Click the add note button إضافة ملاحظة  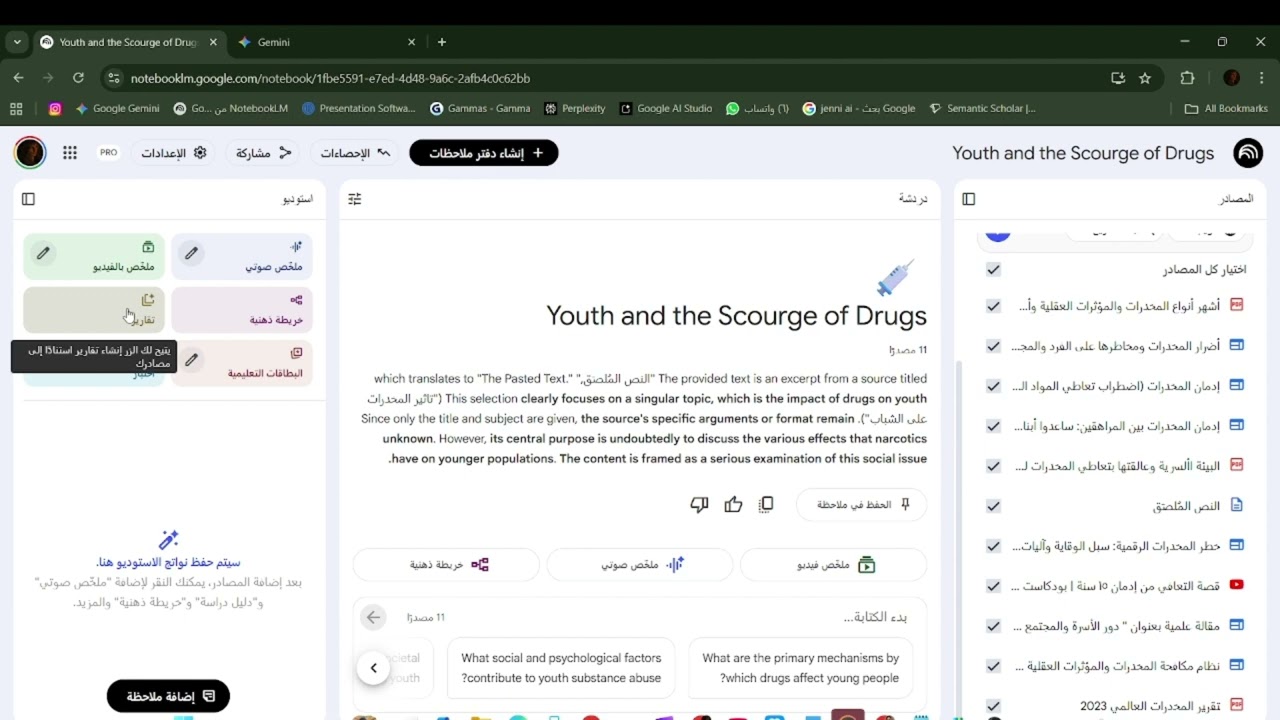(168, 696)
